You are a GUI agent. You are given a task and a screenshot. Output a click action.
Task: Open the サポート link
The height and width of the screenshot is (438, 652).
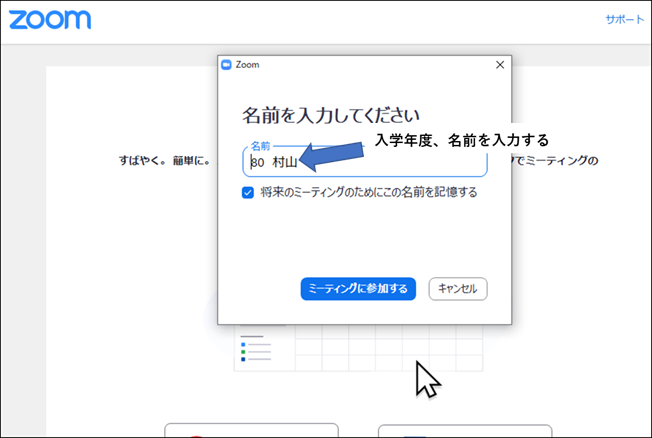[x=624, y=19]
